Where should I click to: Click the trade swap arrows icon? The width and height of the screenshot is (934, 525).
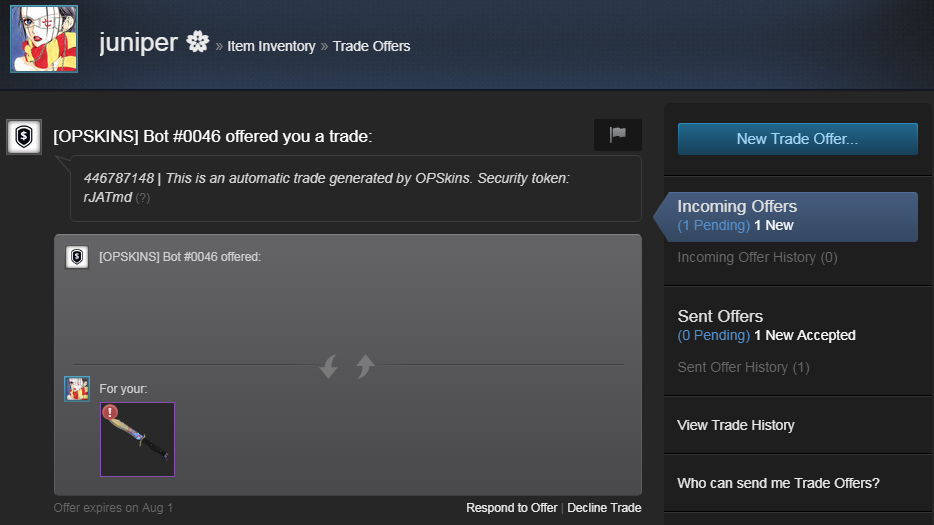tap(346, 366)
